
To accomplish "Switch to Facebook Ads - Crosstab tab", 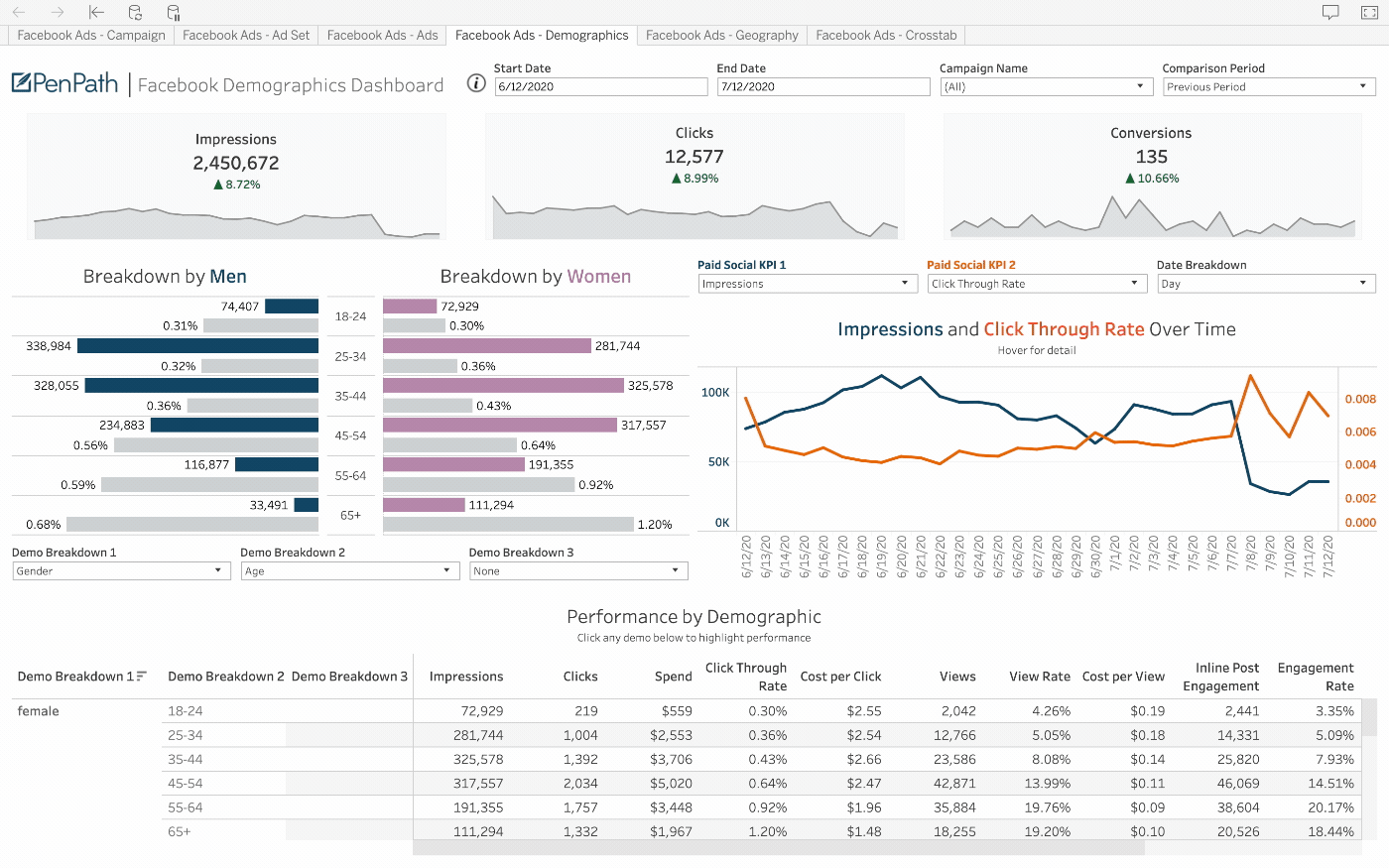I will [x=886, y=35].
